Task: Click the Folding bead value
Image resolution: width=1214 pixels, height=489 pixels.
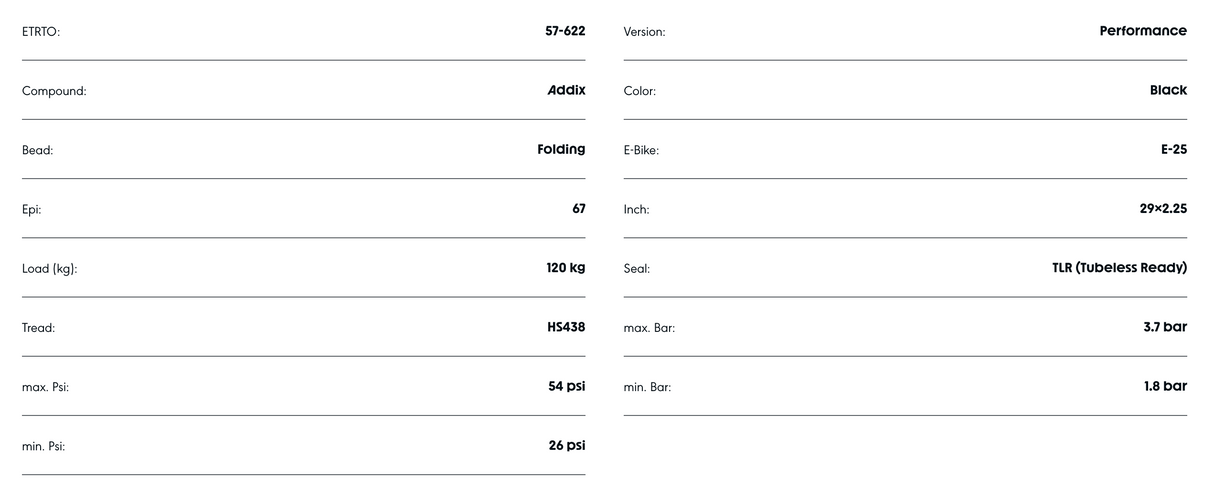Action: point(562,149)
